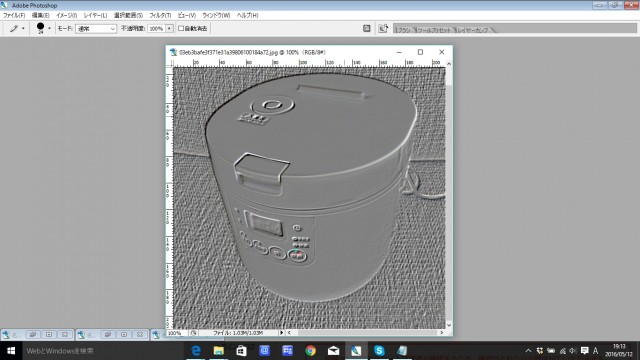This screenshot has height=360, width=640.
Task: Enable the 自動消去 checkbox
Action: tap(181, 29)
